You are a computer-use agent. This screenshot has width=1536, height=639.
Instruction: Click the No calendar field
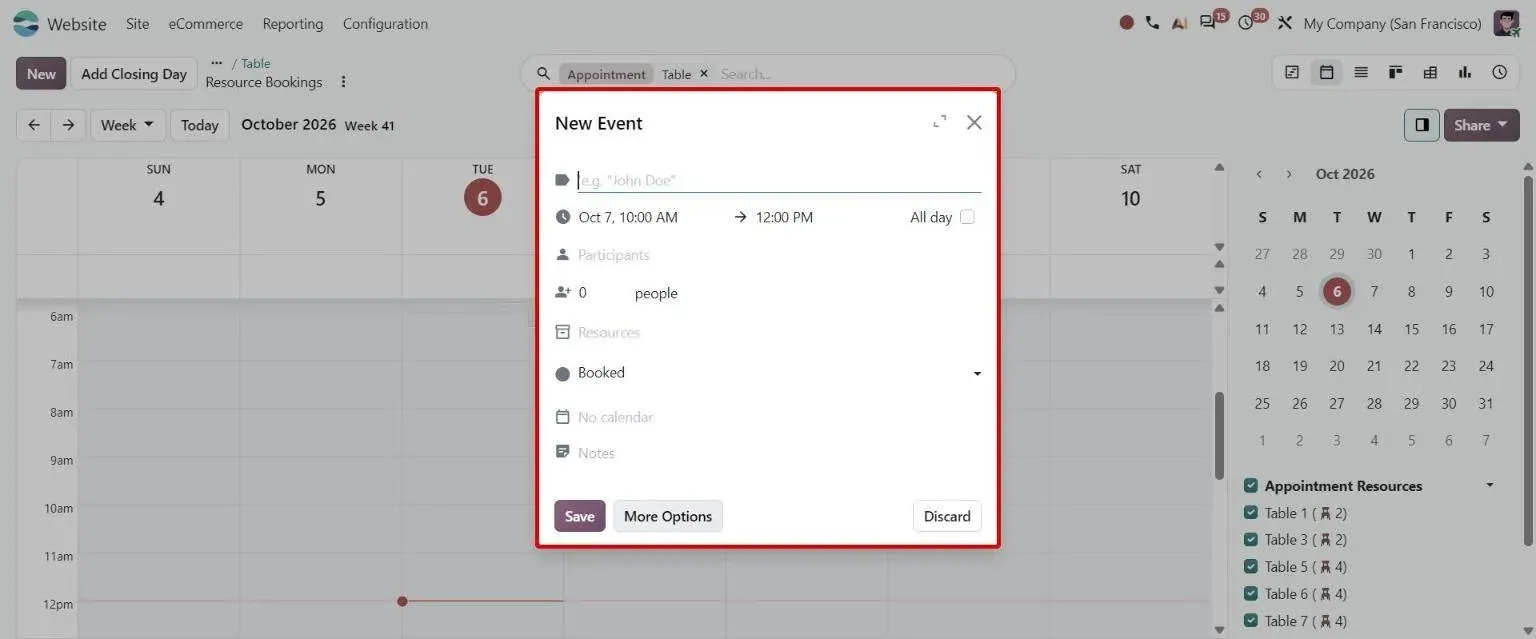tap(779, 417)
